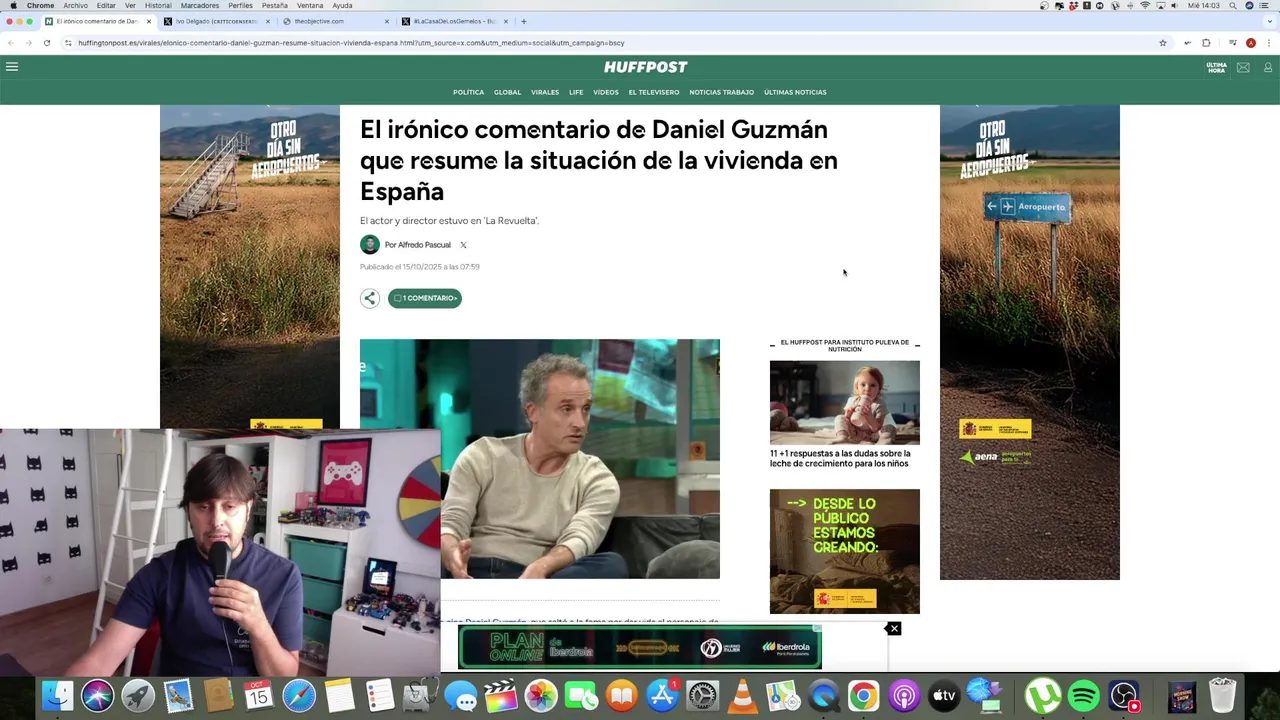Open Google Chrome from the dock
The height and width of the screenshot is (720, 1280).
pyautogui.click(x=863, y=696)
